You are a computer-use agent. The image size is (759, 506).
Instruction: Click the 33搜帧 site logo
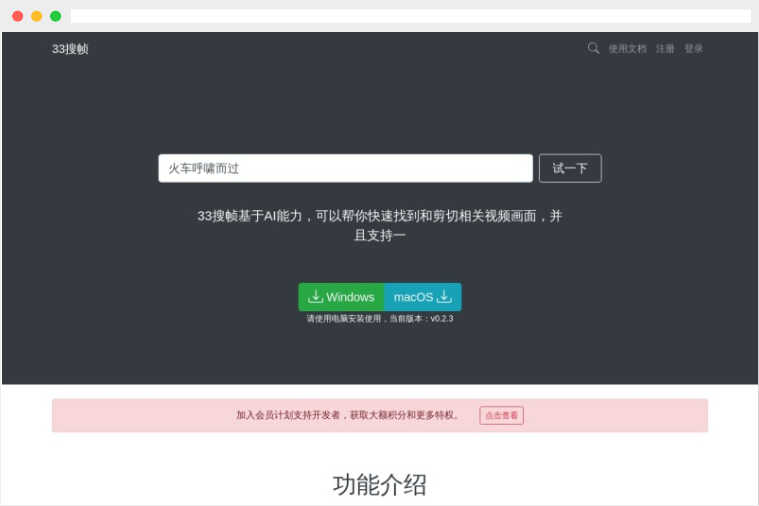(x=70, y=49)
